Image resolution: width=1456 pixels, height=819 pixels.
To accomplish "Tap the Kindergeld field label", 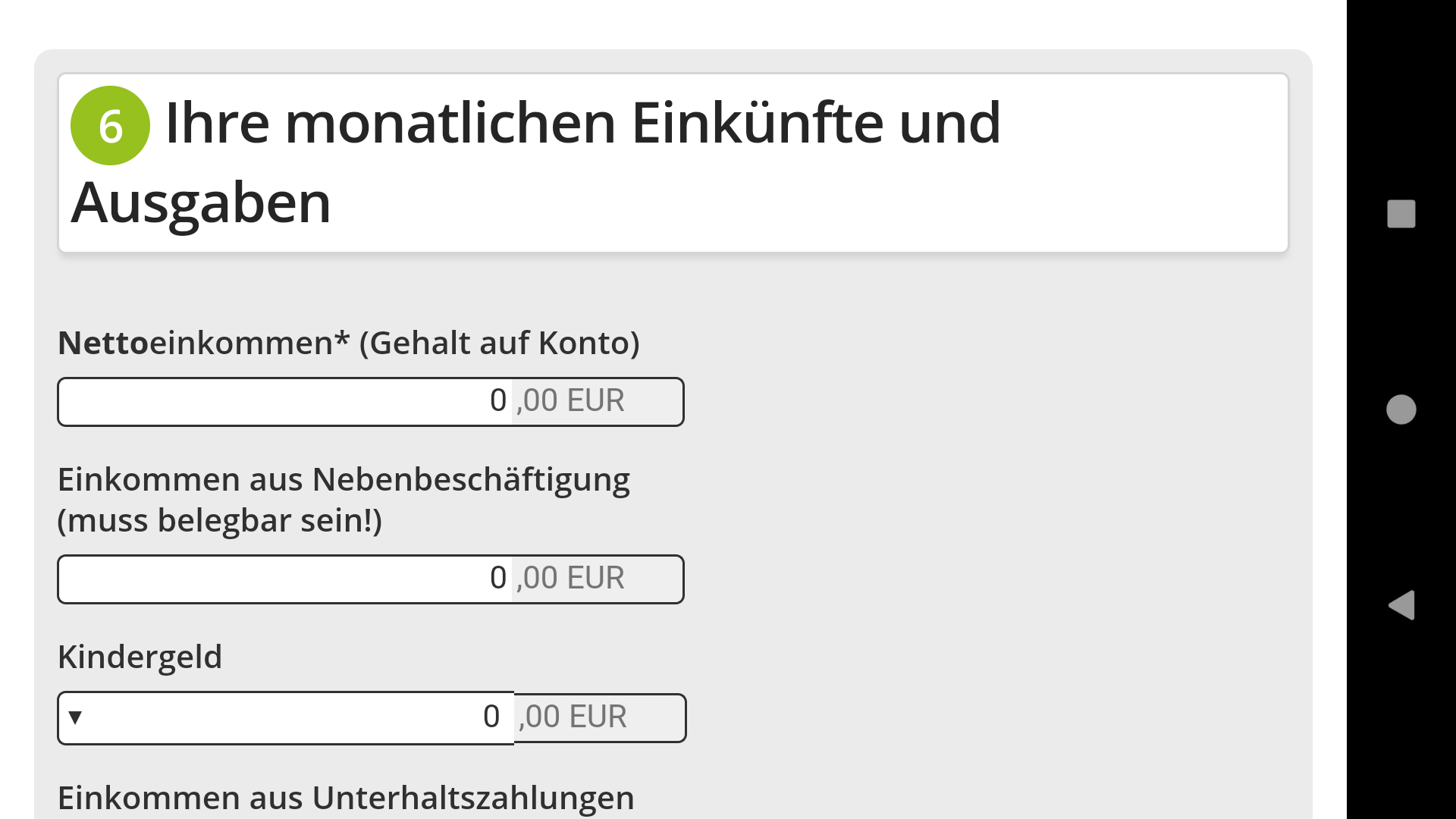I will coord(140,657).
